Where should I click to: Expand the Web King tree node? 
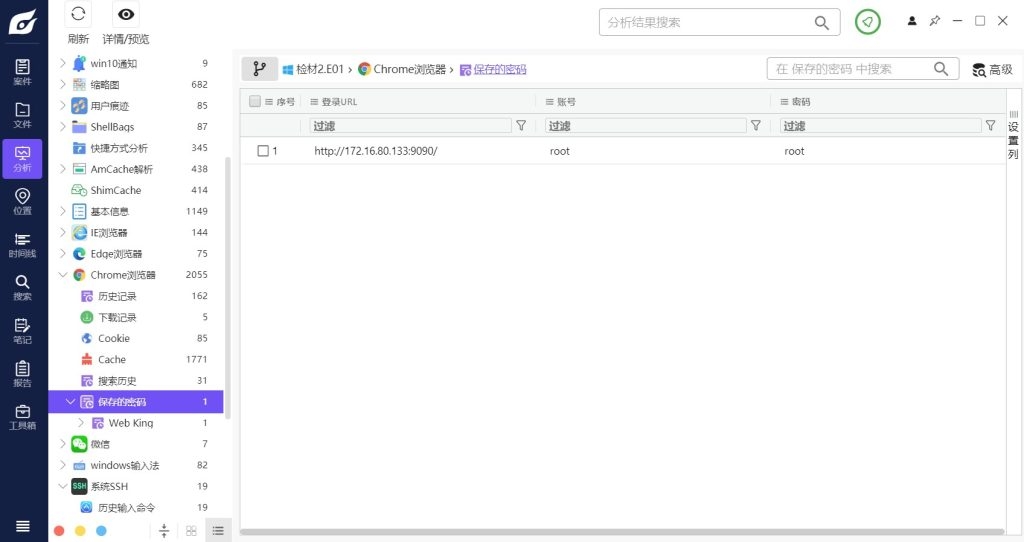(82, 423)
